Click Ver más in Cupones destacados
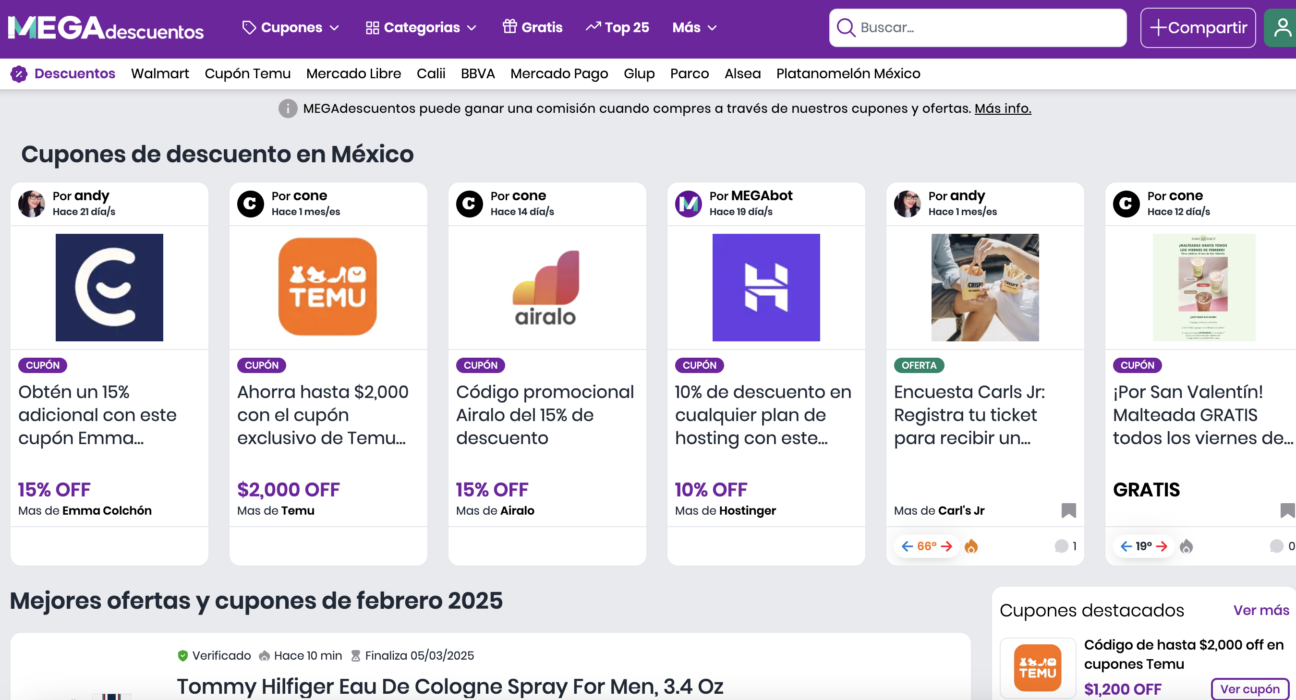Image resolution: width=1296 pixels, height=700 pixels. point(1261,610)
